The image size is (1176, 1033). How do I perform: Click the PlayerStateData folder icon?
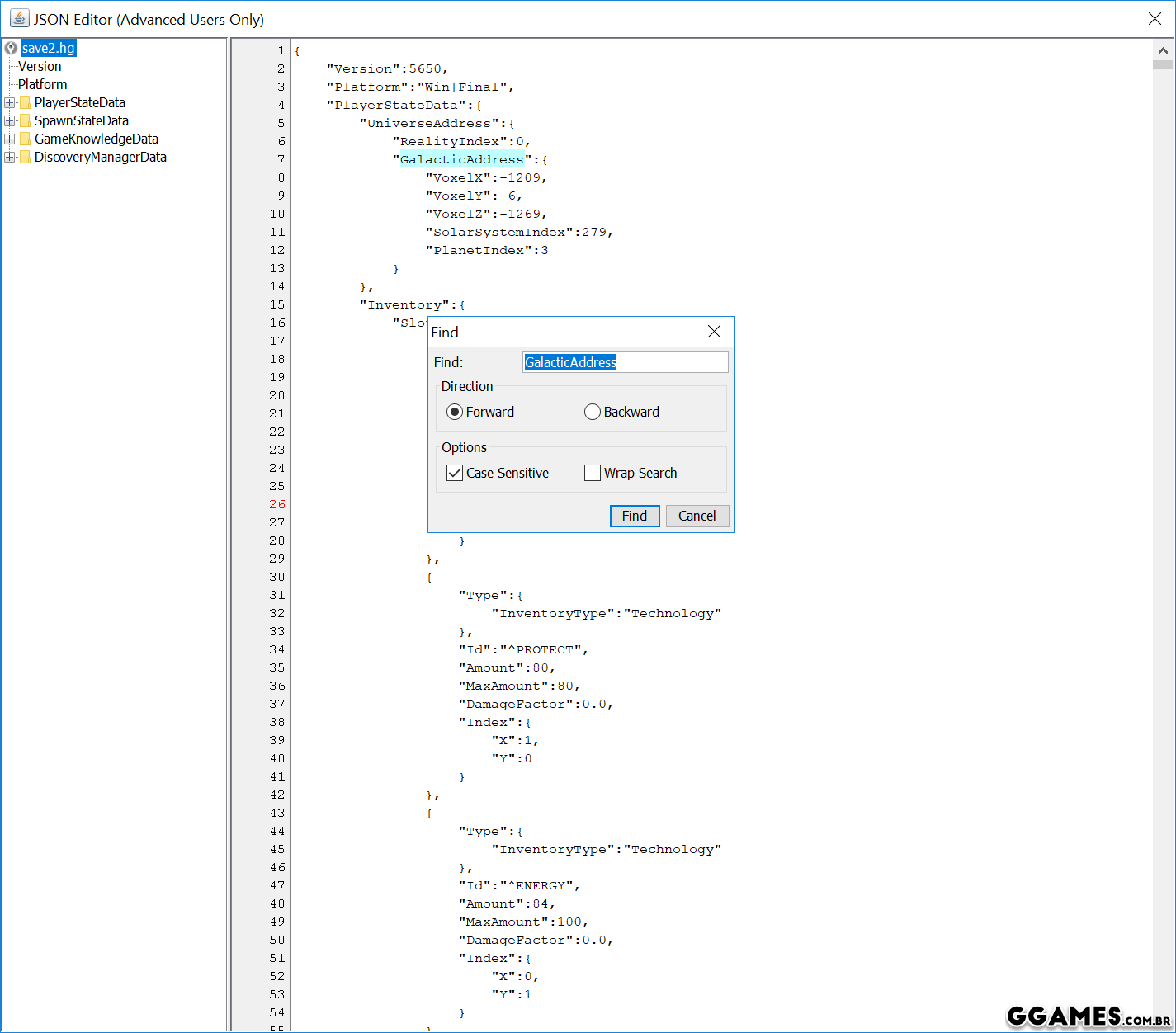click(25, 102)
